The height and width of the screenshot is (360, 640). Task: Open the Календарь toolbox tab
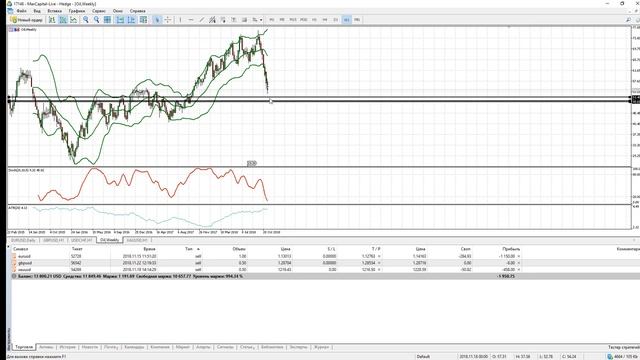(134, 347)
